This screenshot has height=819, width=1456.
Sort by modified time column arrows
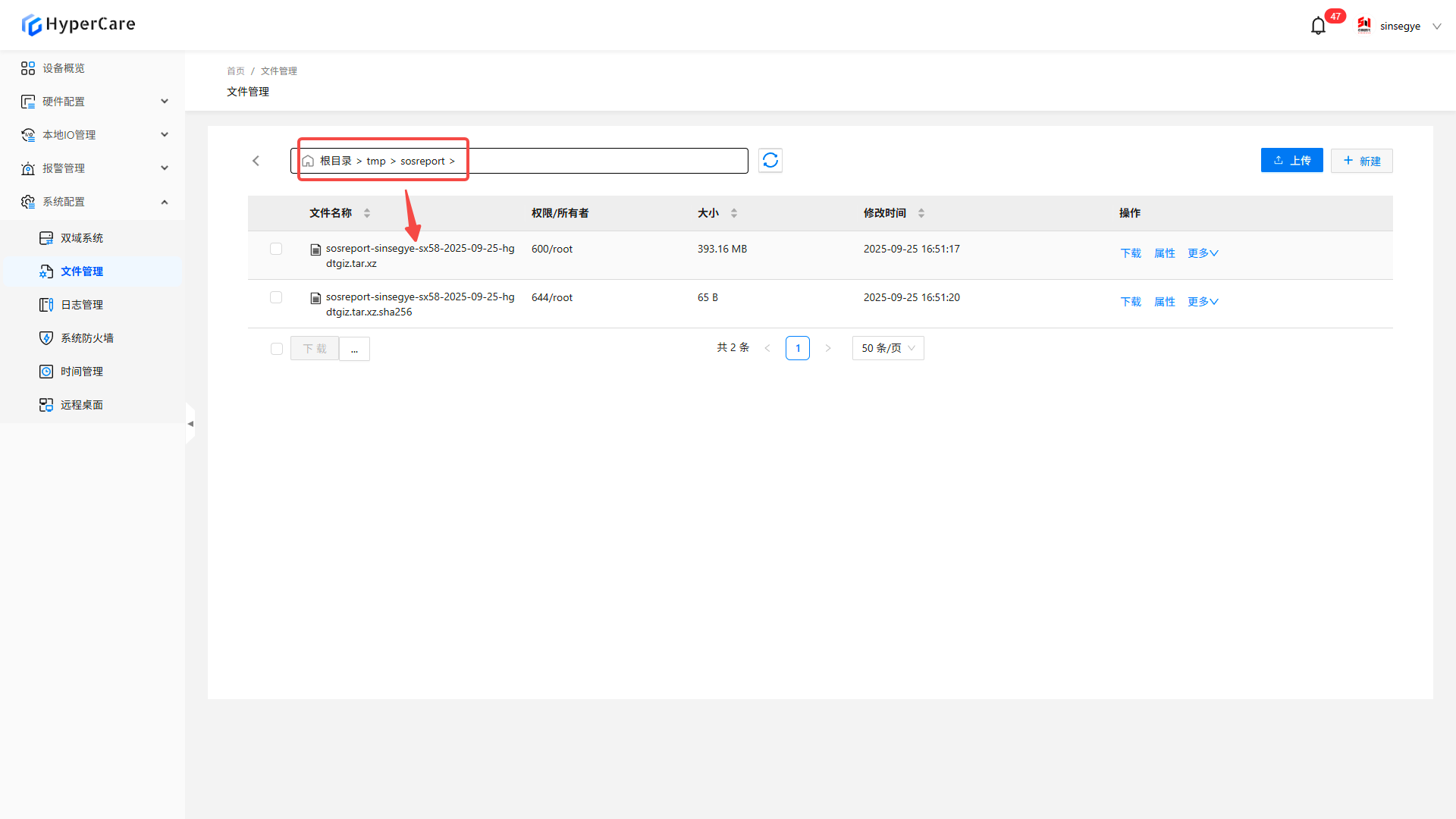coord(921,213)
